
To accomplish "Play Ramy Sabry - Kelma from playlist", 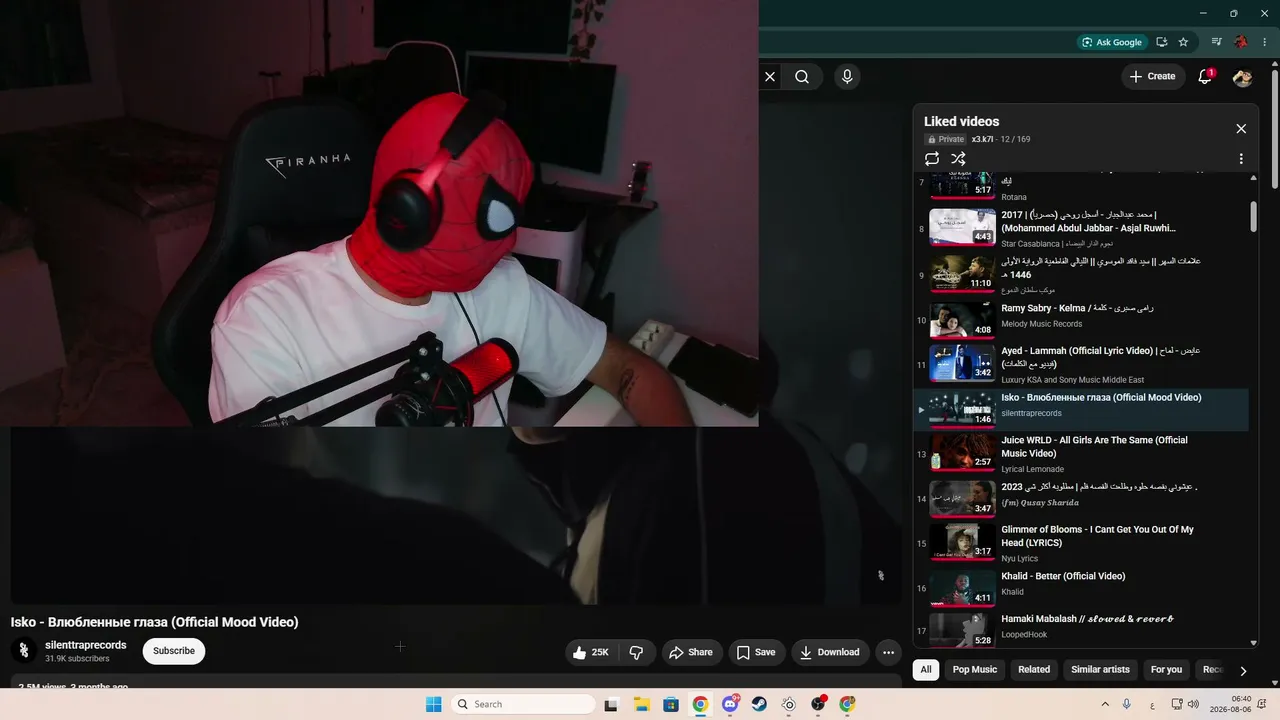I will click(x=1083, y=320).
